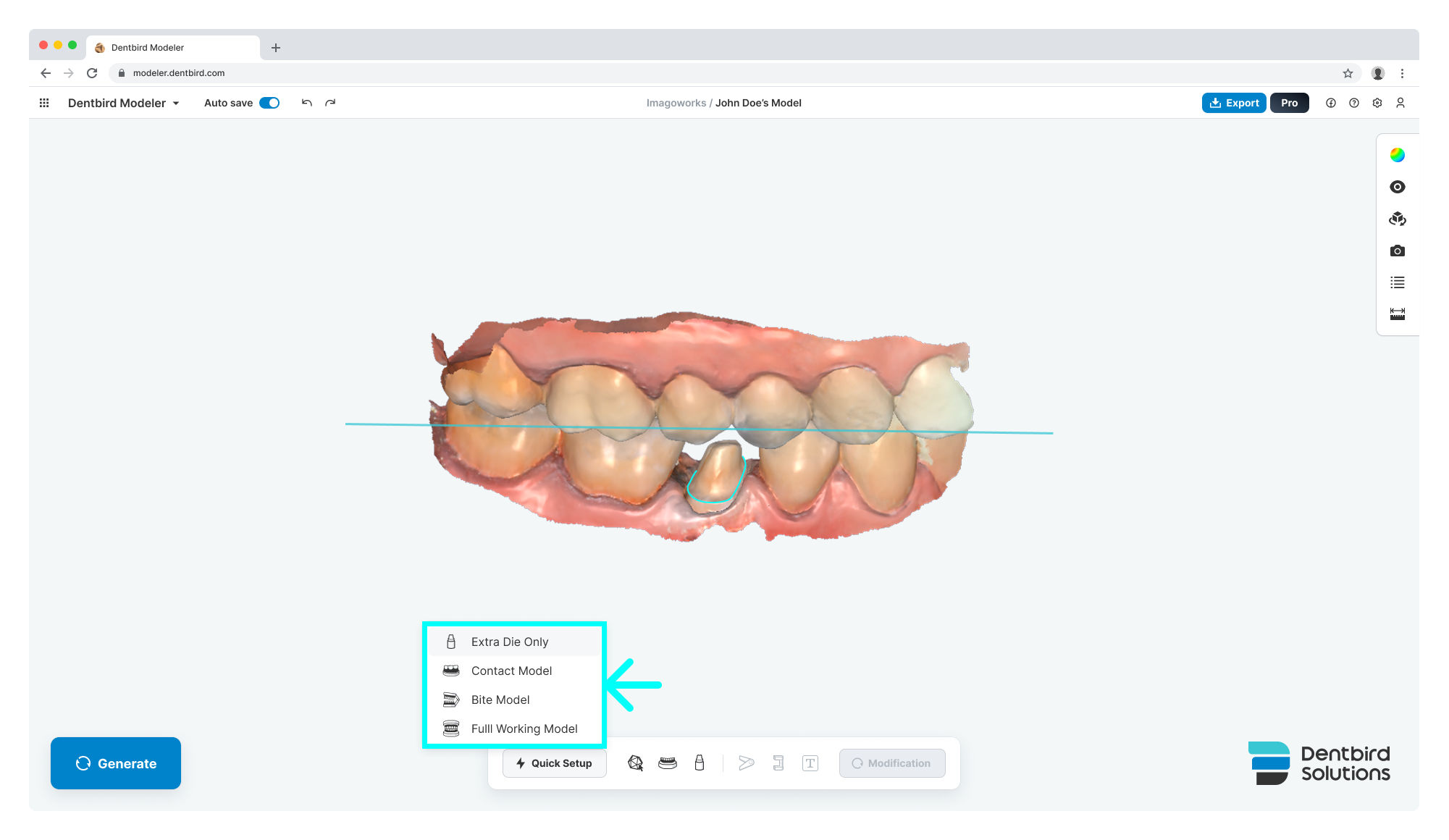
Task: Click the Export button
Action: click(x=1234, y=103)
